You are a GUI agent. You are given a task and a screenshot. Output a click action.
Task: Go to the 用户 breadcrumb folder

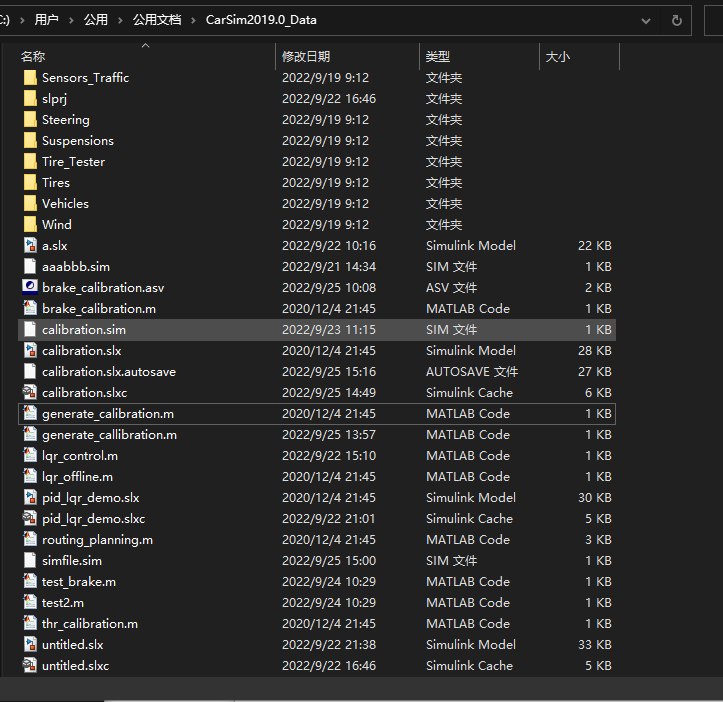[x=47, y=20]
